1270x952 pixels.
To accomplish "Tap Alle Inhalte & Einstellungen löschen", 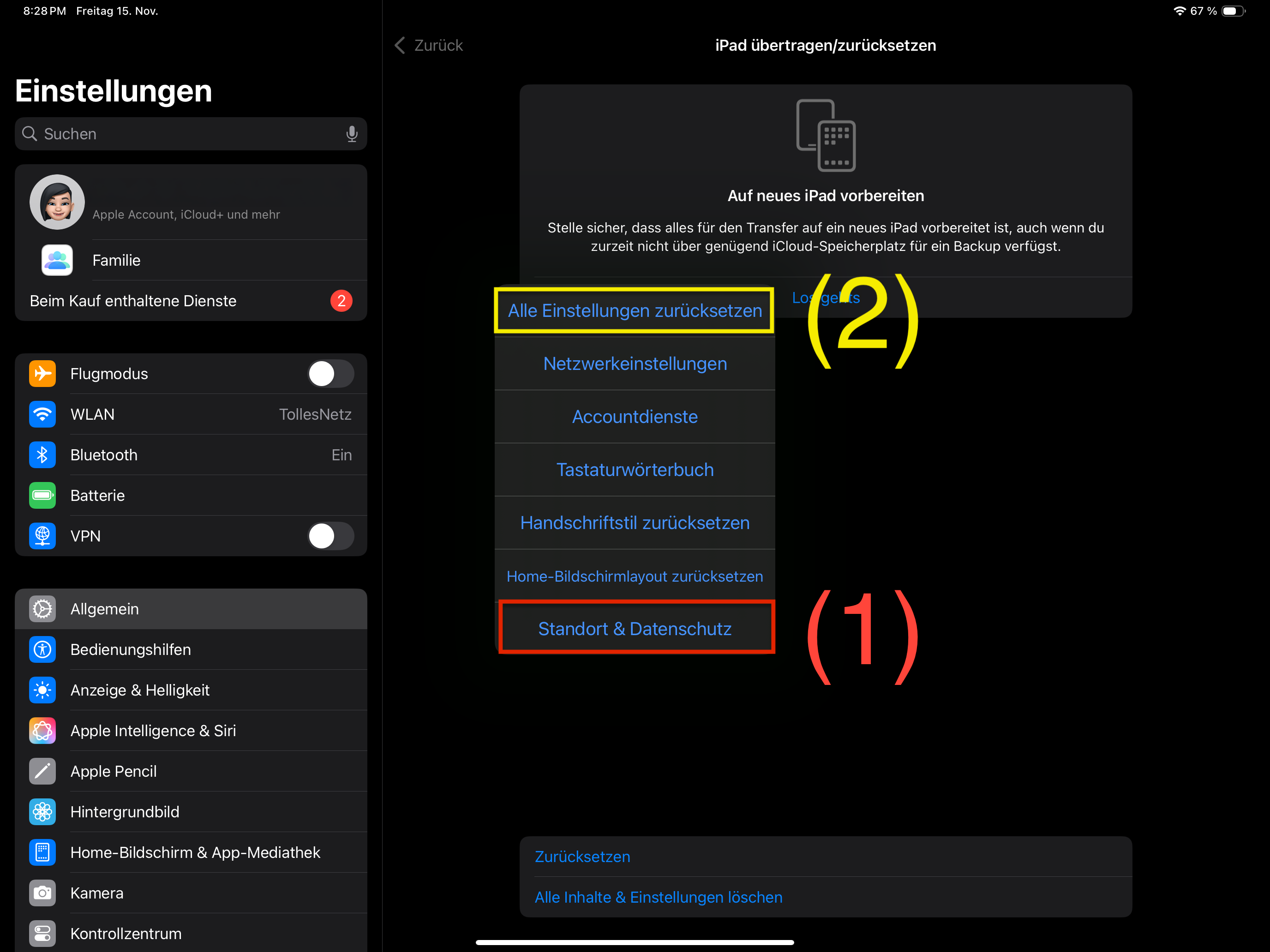I will [658, 897].
